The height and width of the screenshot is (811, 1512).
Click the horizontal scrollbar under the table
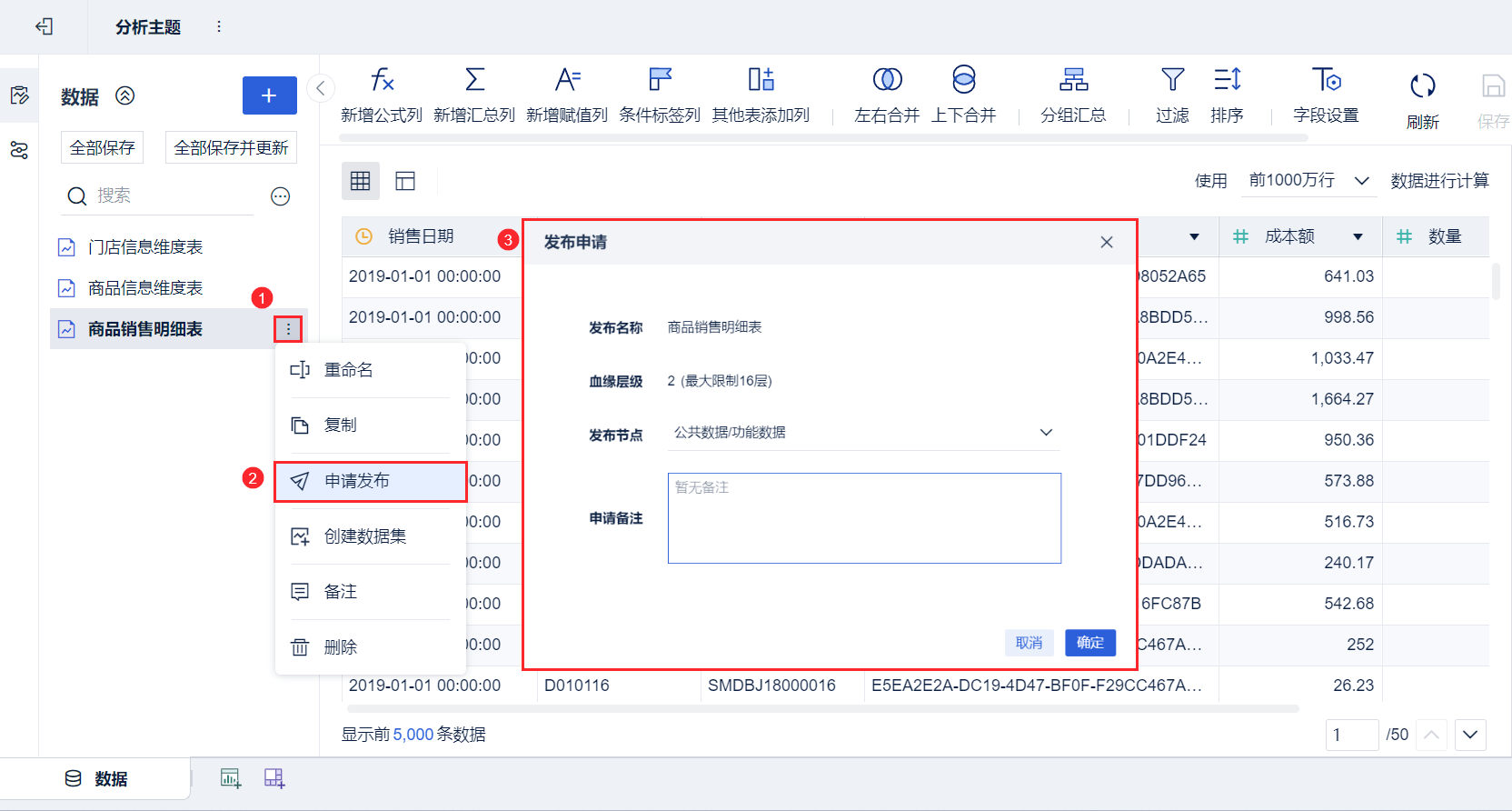pos(823,709)
